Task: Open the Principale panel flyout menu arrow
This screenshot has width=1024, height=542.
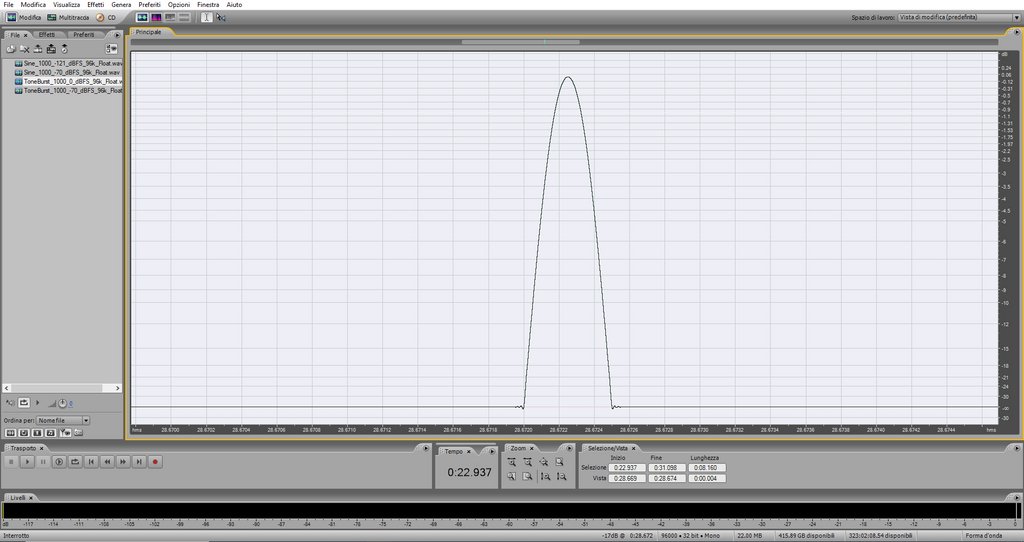Action: click(x=1016, y=32)
